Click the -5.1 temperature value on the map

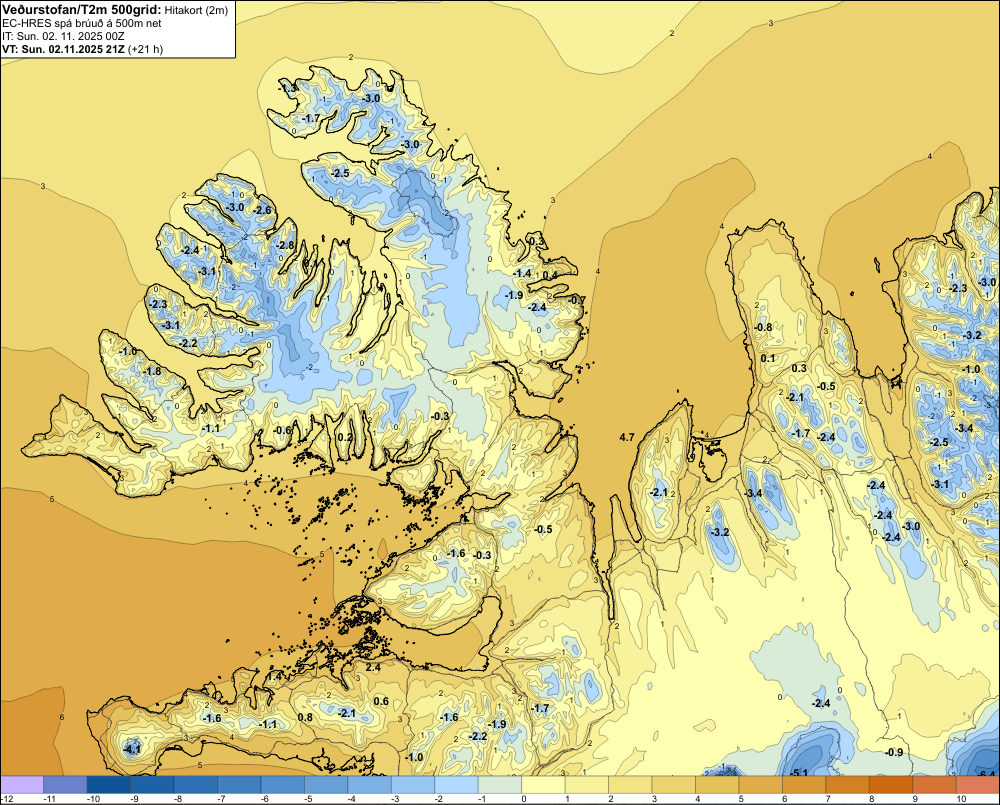[x=798, y=773]
